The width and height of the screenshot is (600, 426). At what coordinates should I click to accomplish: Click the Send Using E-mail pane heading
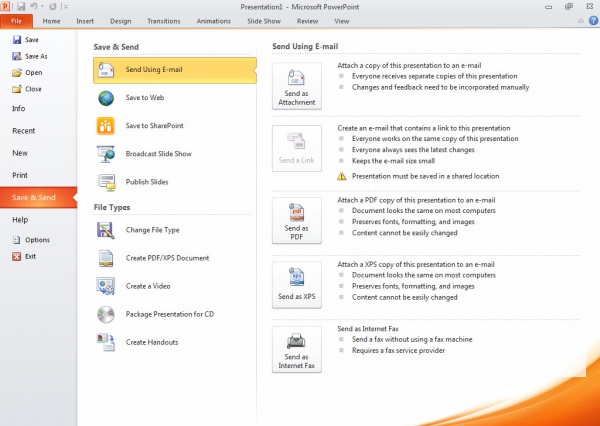[x=305, y=46]
